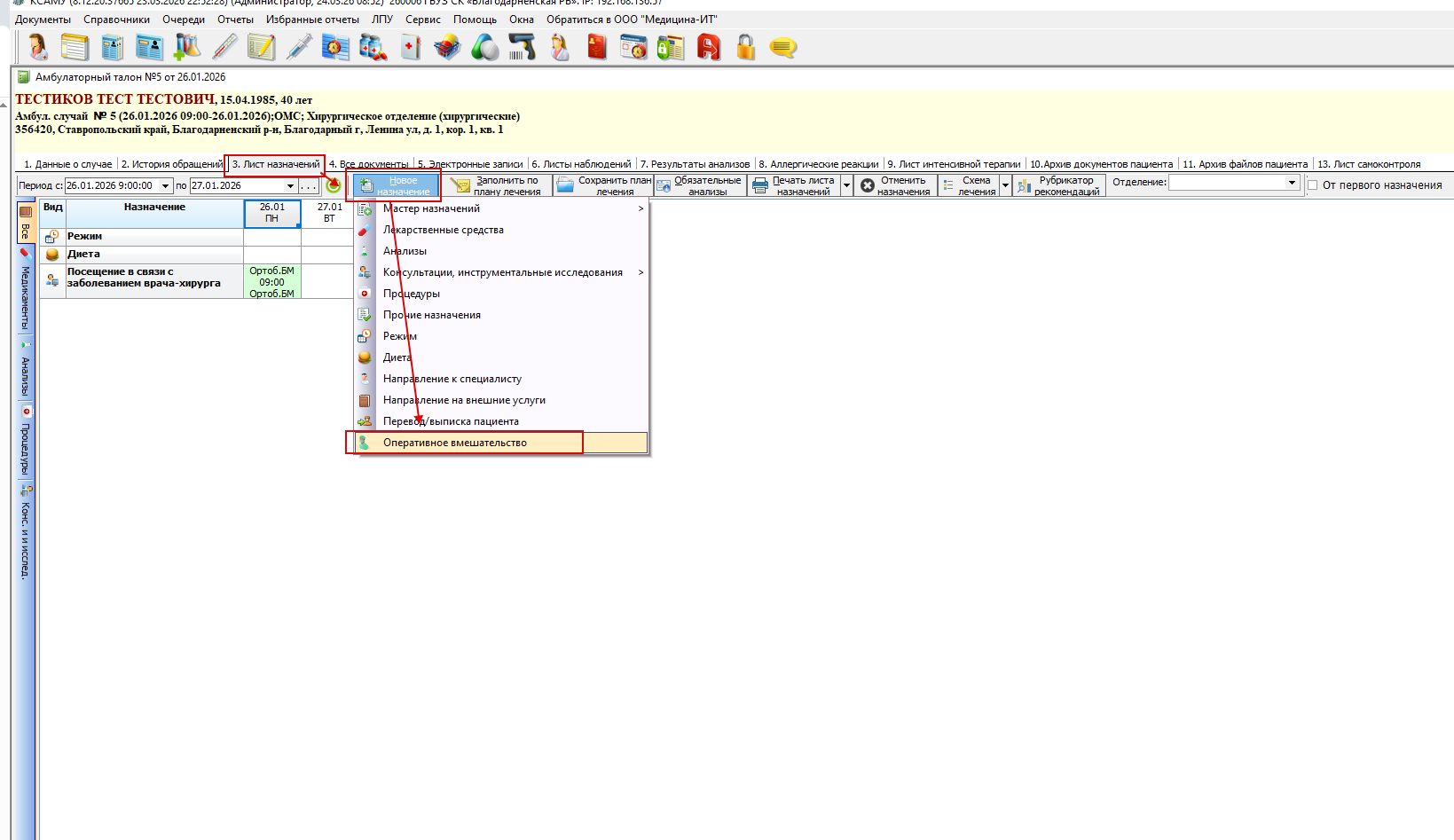The image size is (1454, 840).
Task: Click the lab flasks icon in the toolbar
Action: [187, 47]
